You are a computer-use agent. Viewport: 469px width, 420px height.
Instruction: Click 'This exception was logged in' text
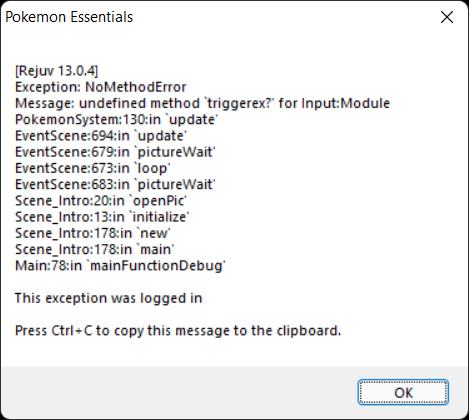[109, 298]
